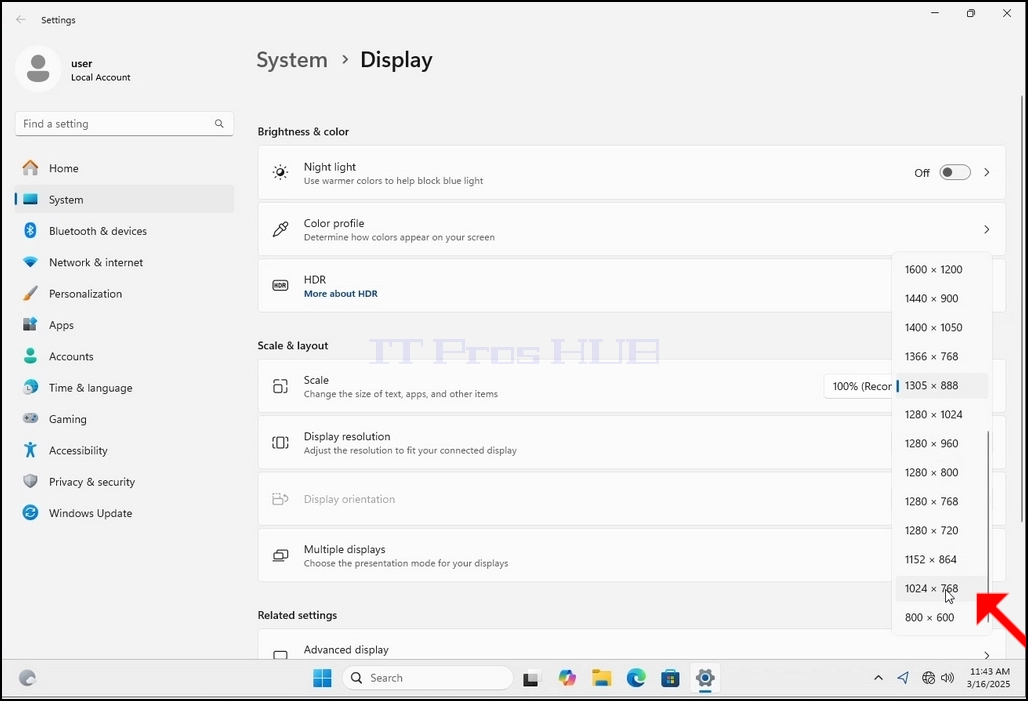Open Privacy & security settings

click(124, 482)
